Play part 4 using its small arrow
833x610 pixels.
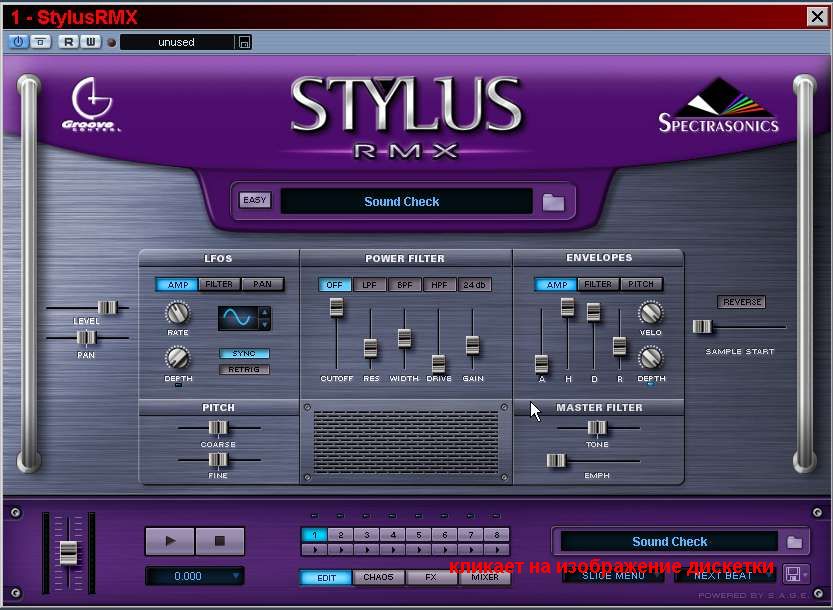pyautogui.click(x=393, y=549)
